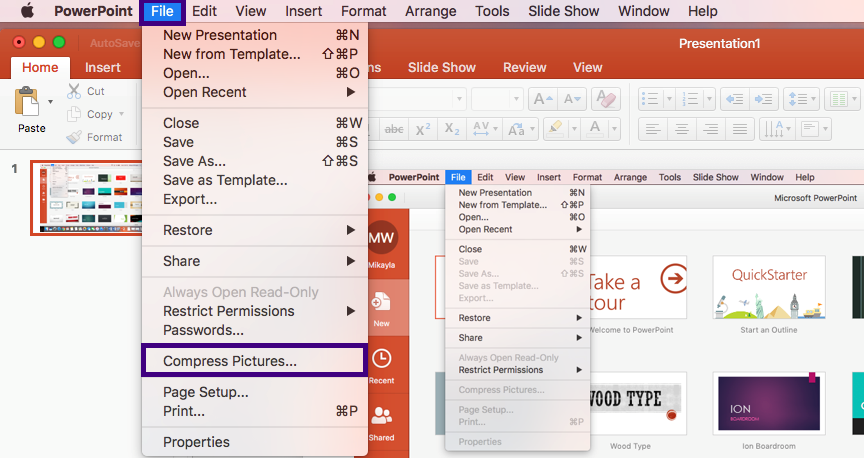Image resolution: width=864 pixels, height=458 pixels.
Task: Click the align text box icon
Action: pos(810,129)
